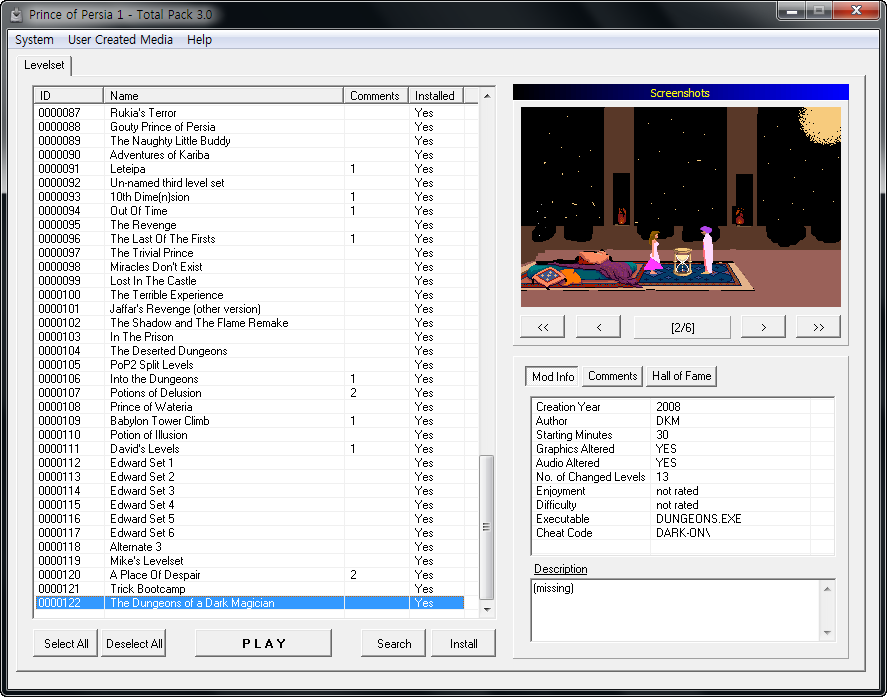Select The Deserted Dungeons row

pos(249,351)
